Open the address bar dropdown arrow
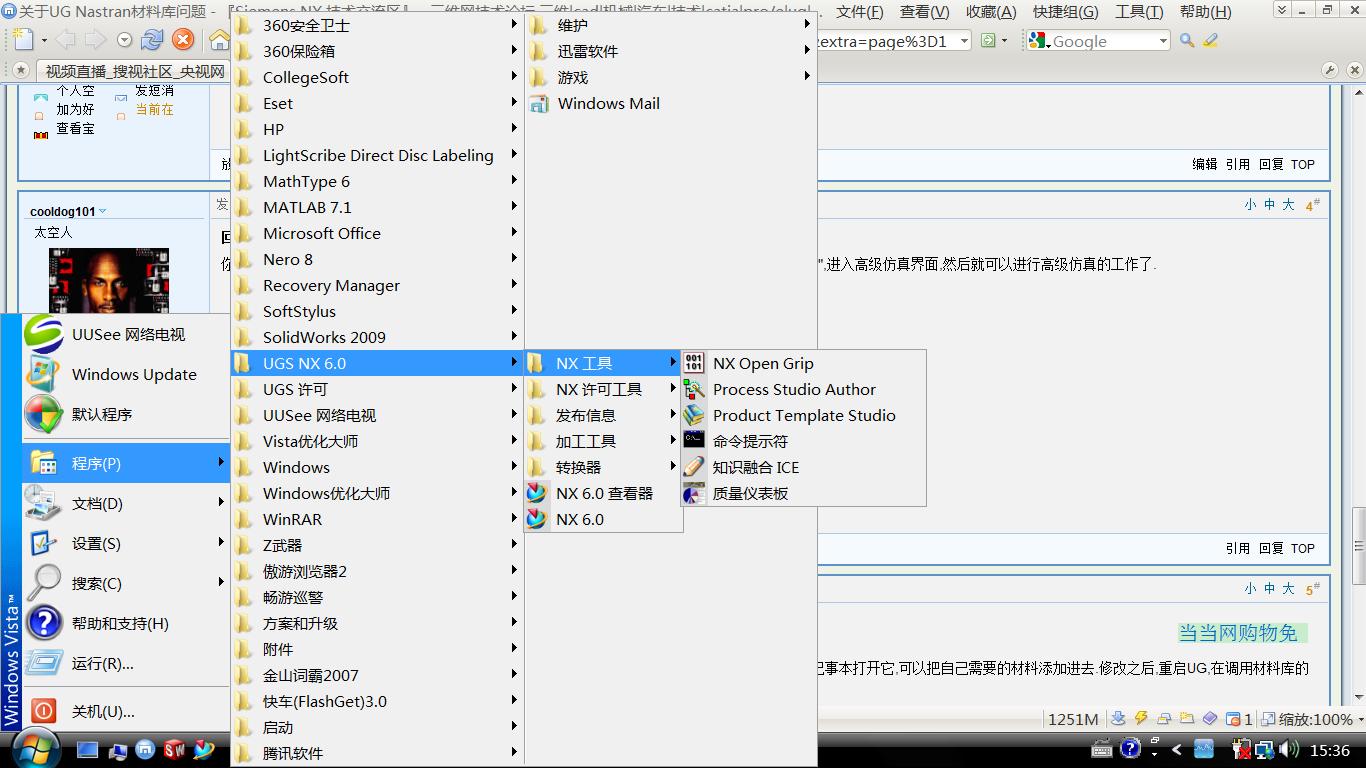This screenshot has width=1366, height=768. [964, 41]
